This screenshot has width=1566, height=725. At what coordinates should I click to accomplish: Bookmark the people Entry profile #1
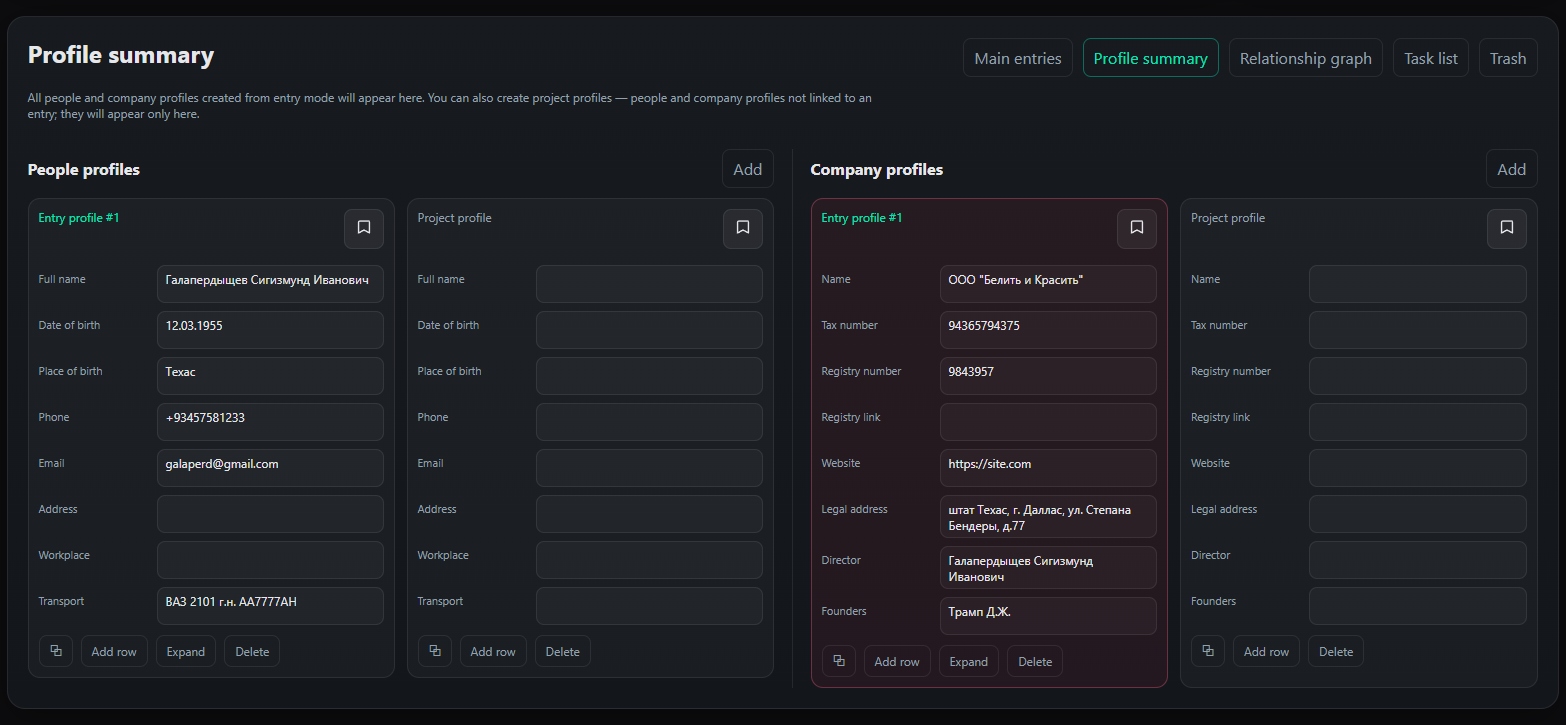(364, 228)
